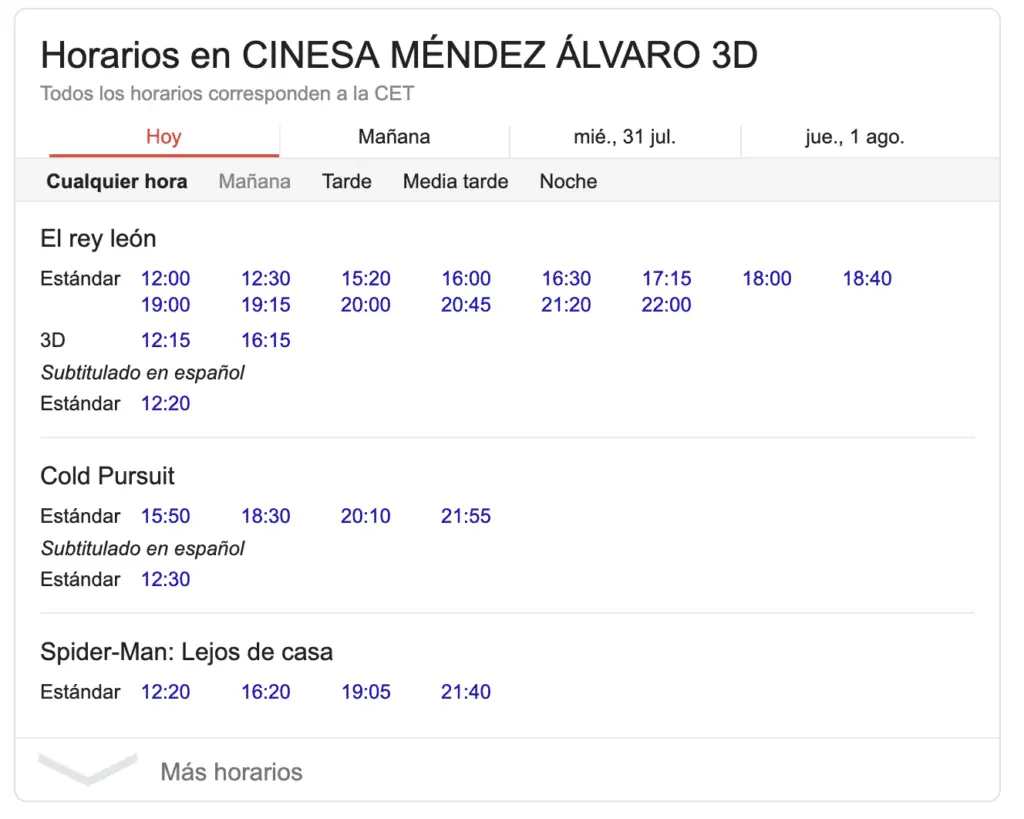Select the 12:00 showtime for El rey león
The width and height of the screenshot is (1024, 819).
[x=165, y=278]
